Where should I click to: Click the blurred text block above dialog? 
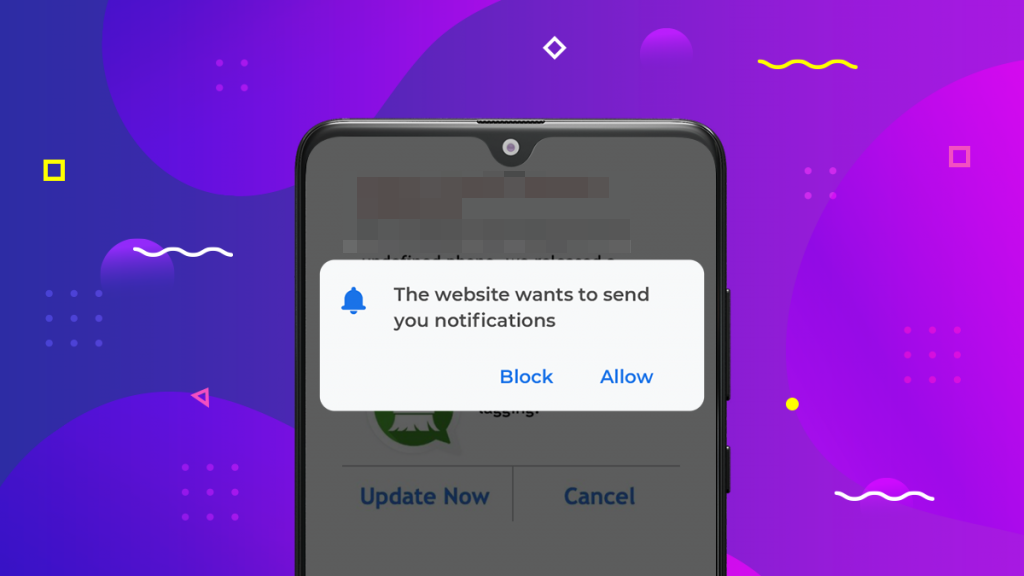tap(487, 216)
